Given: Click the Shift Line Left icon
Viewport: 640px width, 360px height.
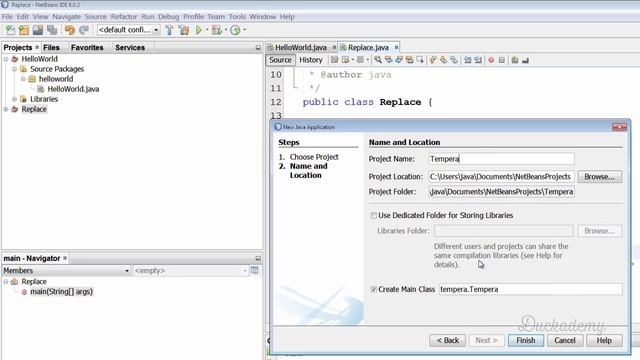Looking at the screenshot, I should pos(467,60).
